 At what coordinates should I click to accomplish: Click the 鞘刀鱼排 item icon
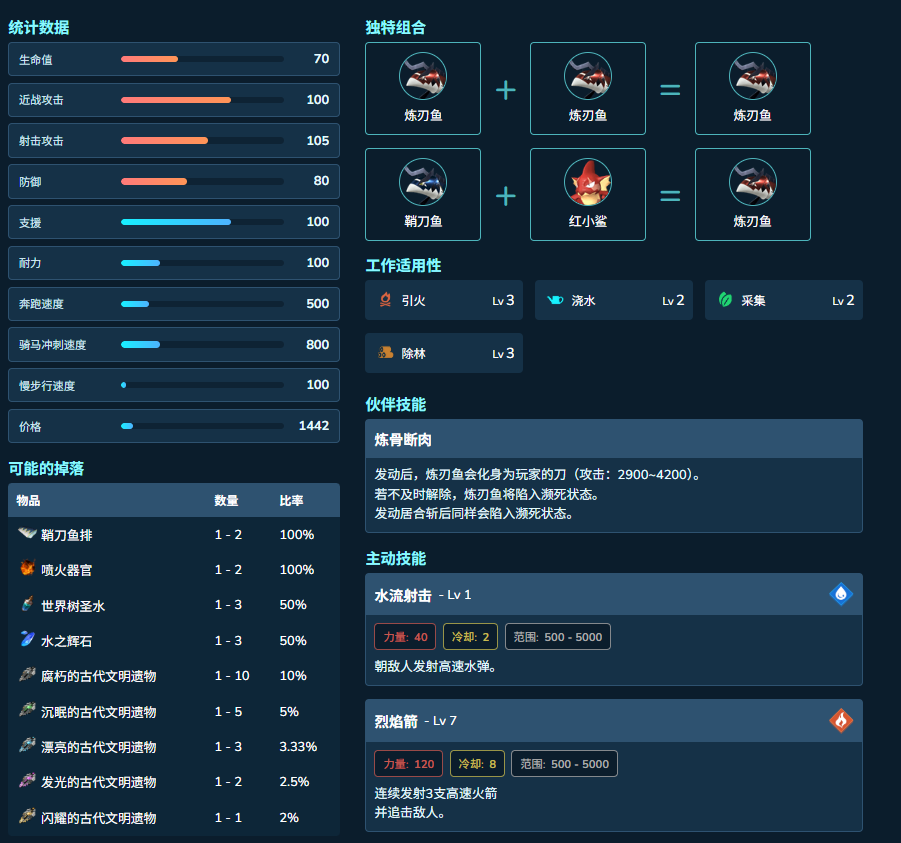click(27, 533)
